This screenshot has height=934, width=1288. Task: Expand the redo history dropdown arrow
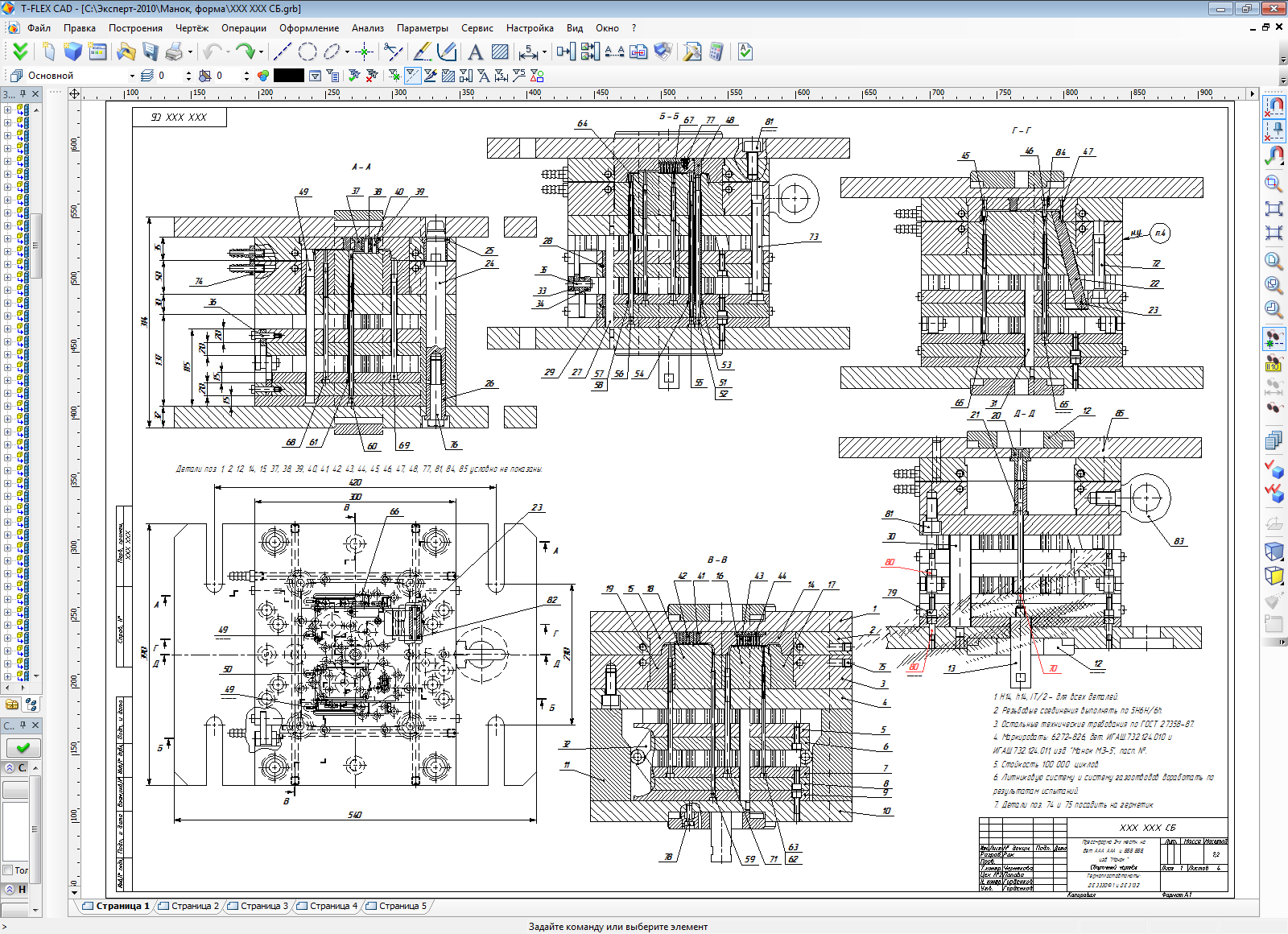coord(261,52)
